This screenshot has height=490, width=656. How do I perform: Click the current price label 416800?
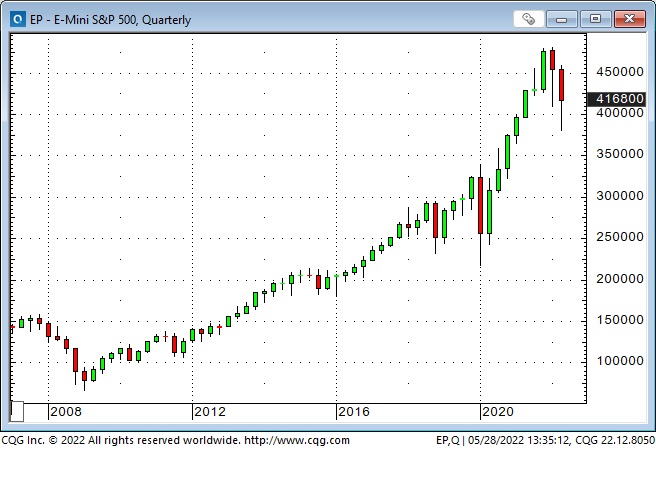617,99
